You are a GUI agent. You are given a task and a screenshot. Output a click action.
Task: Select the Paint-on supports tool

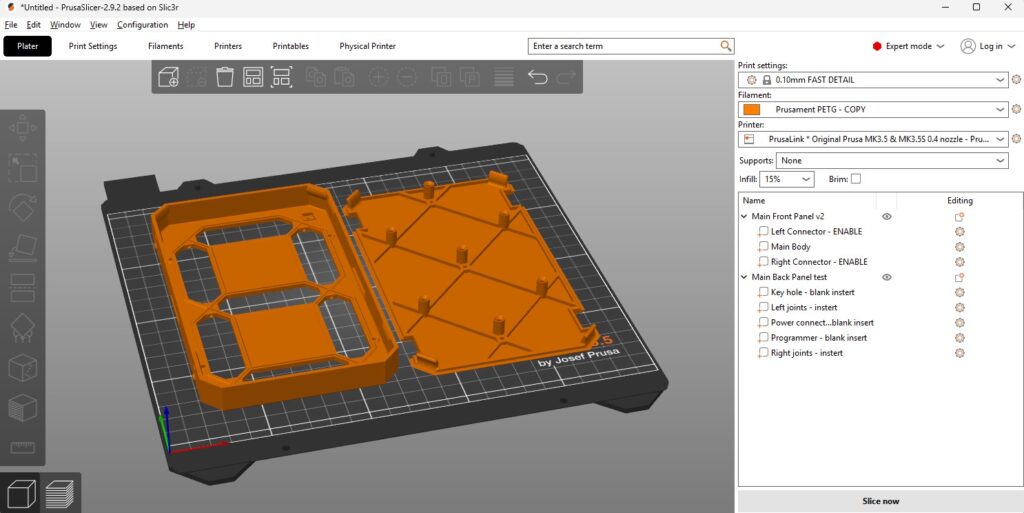point(23,328)
